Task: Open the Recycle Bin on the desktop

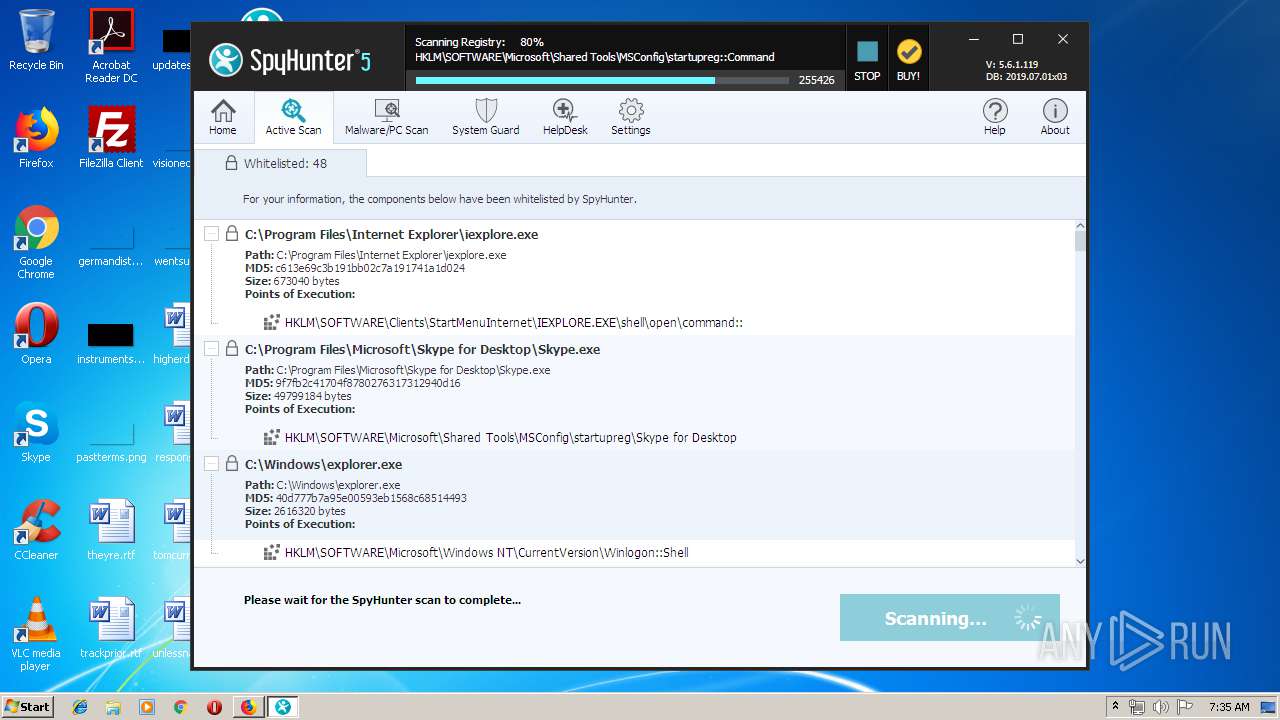Action: (x=36, y=40)
